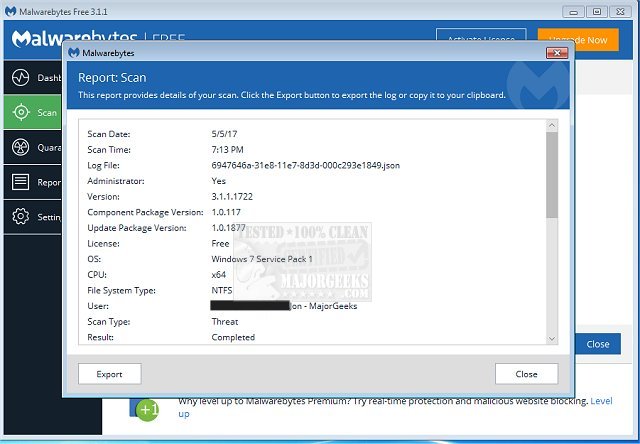
Task: Click the 'Report: Scan' heading
Action: click(x=112, y=78)
